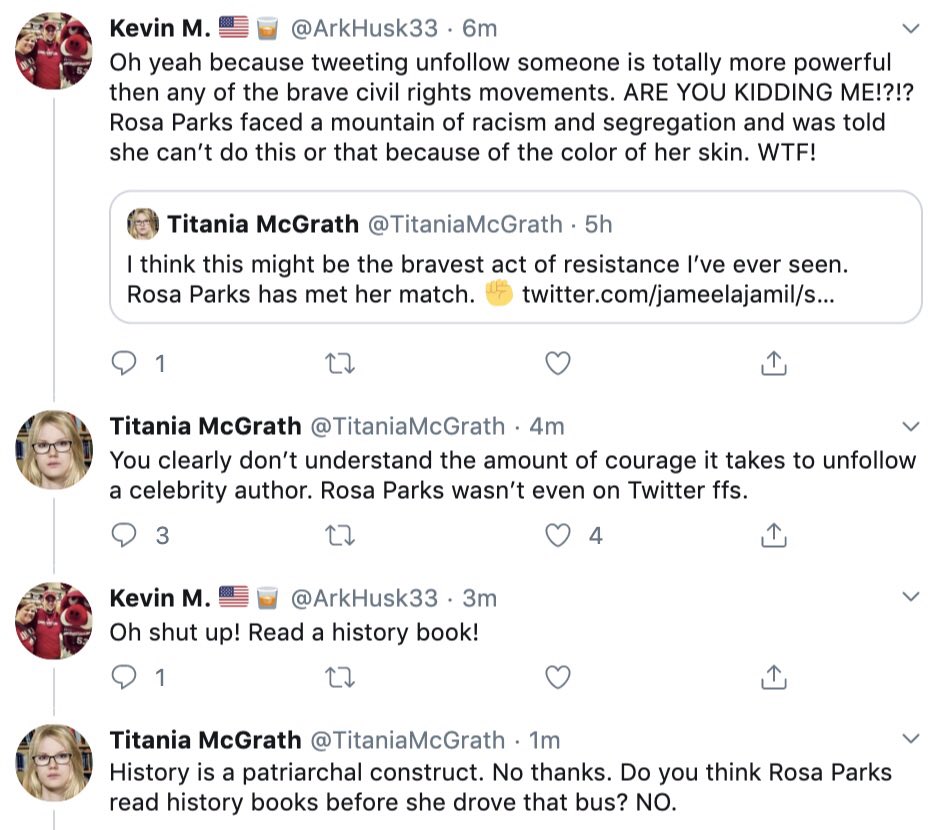The height and width of the screenshot is (830, 940).
Task: Reply to Kevin M.'s 6m tweet
Action: [124, 363]
